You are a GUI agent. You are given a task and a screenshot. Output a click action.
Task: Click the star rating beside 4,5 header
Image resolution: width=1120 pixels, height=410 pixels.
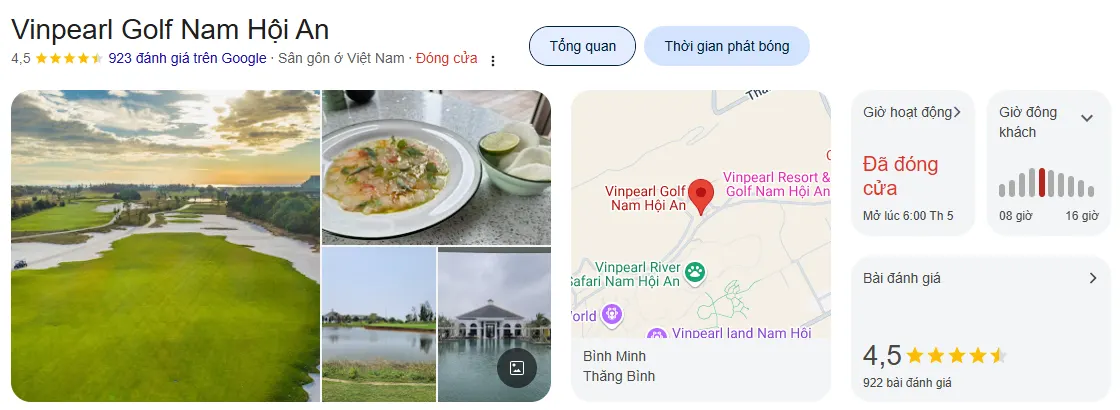point(69,59)
